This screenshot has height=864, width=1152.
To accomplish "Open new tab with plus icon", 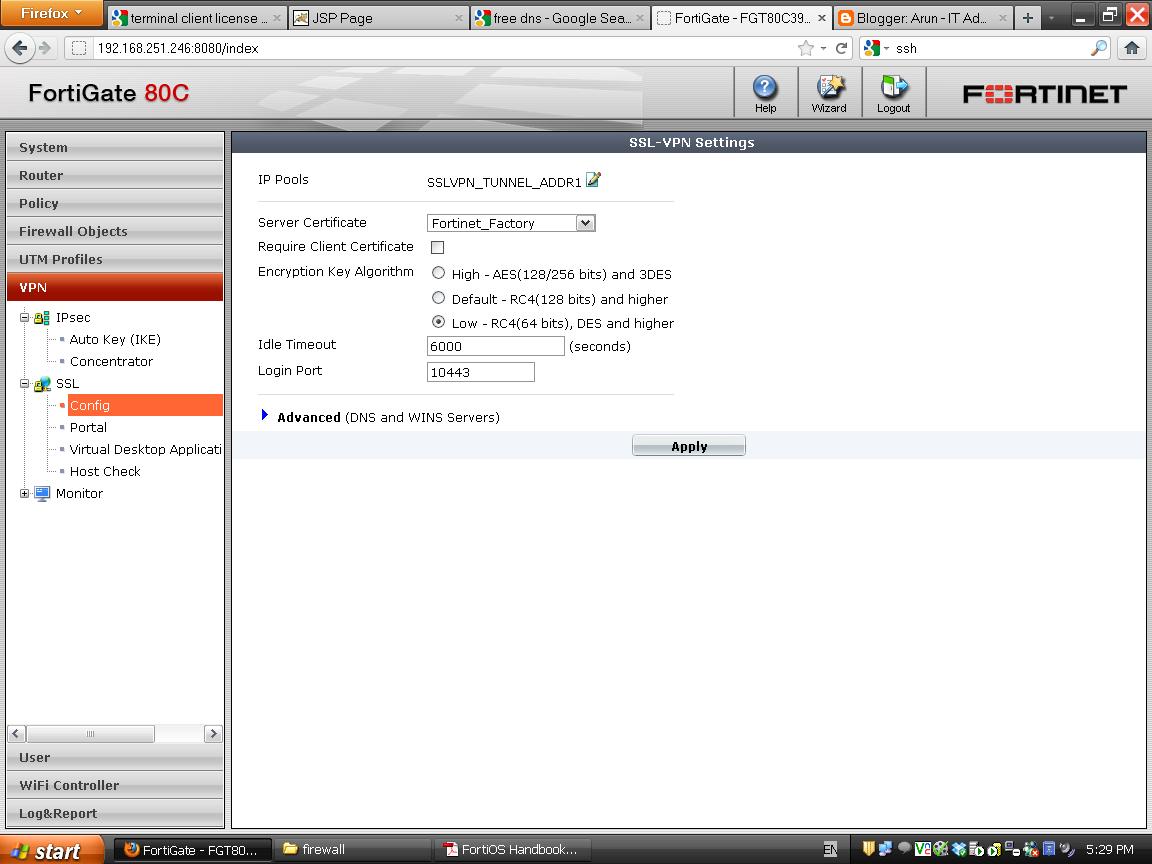I will (x=1027, y=18).
